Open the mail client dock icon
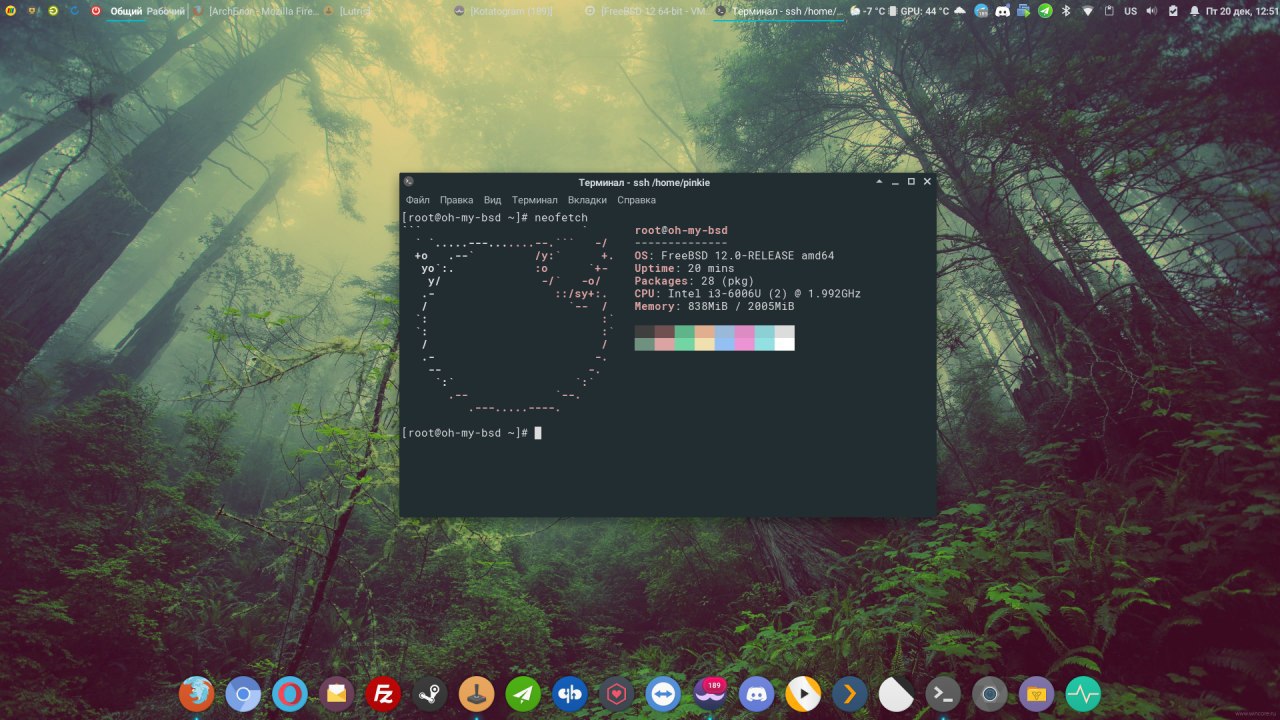 pos(337,693)
